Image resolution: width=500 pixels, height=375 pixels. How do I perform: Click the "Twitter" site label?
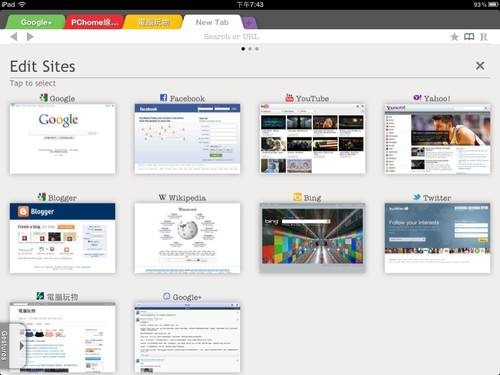coord(437,198)
